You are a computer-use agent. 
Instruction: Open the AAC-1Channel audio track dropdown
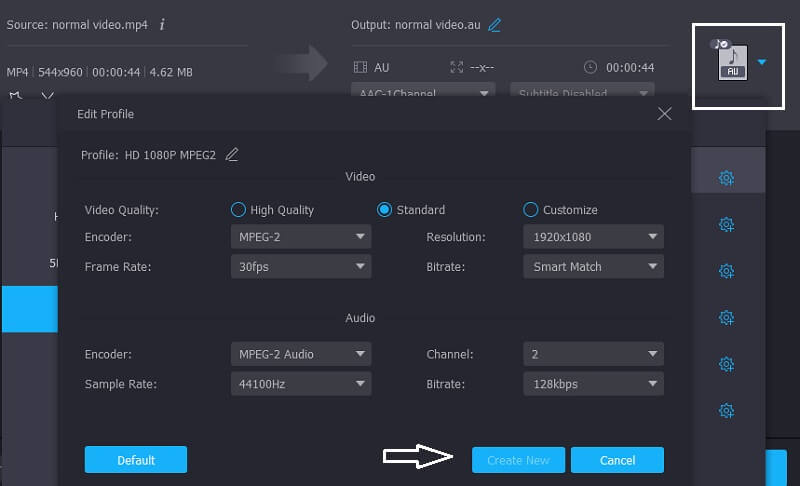(423, 89)
